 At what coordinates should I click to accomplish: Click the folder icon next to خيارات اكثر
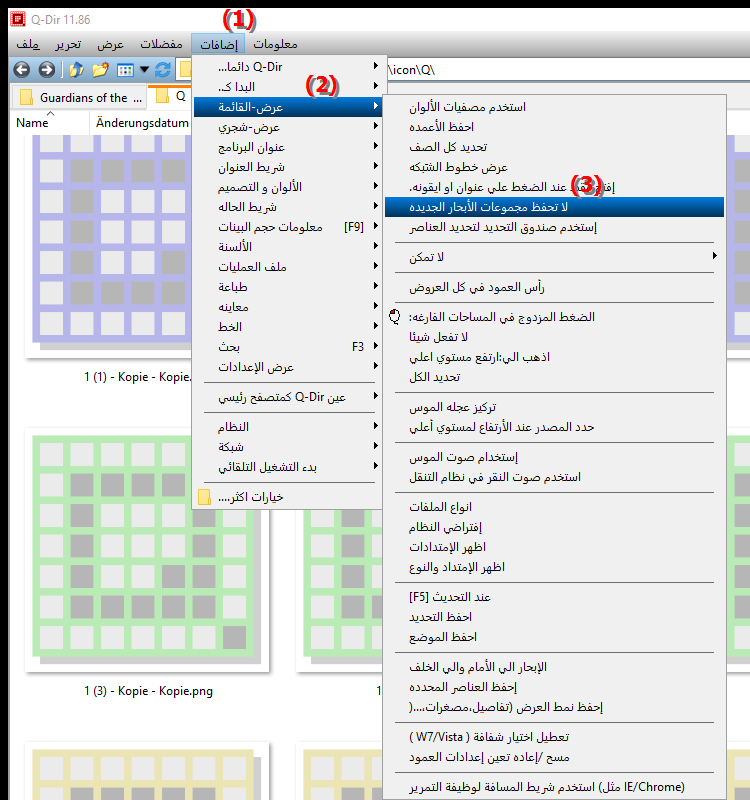tap(204, 497)
